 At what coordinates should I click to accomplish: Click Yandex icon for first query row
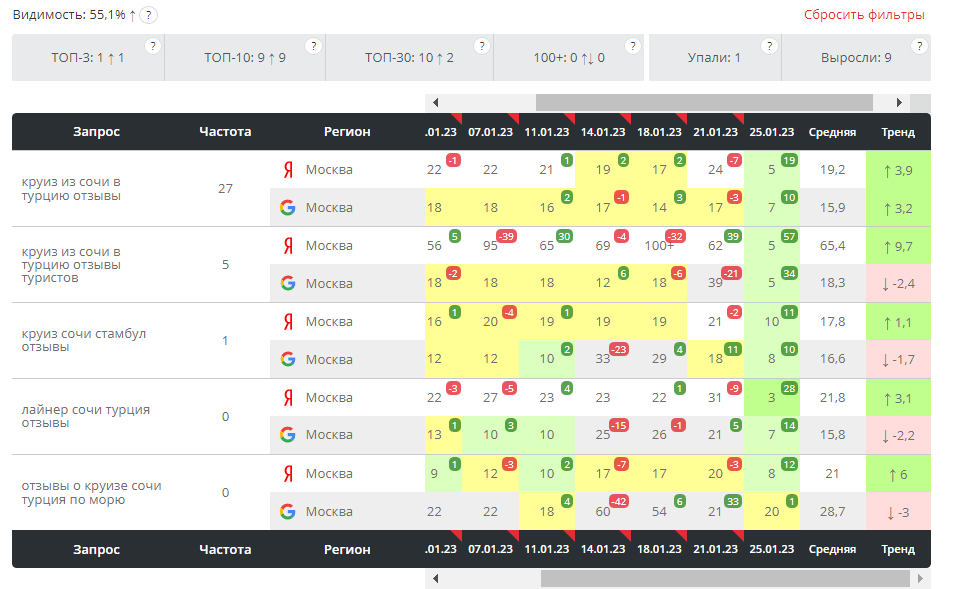pos(288,170)
